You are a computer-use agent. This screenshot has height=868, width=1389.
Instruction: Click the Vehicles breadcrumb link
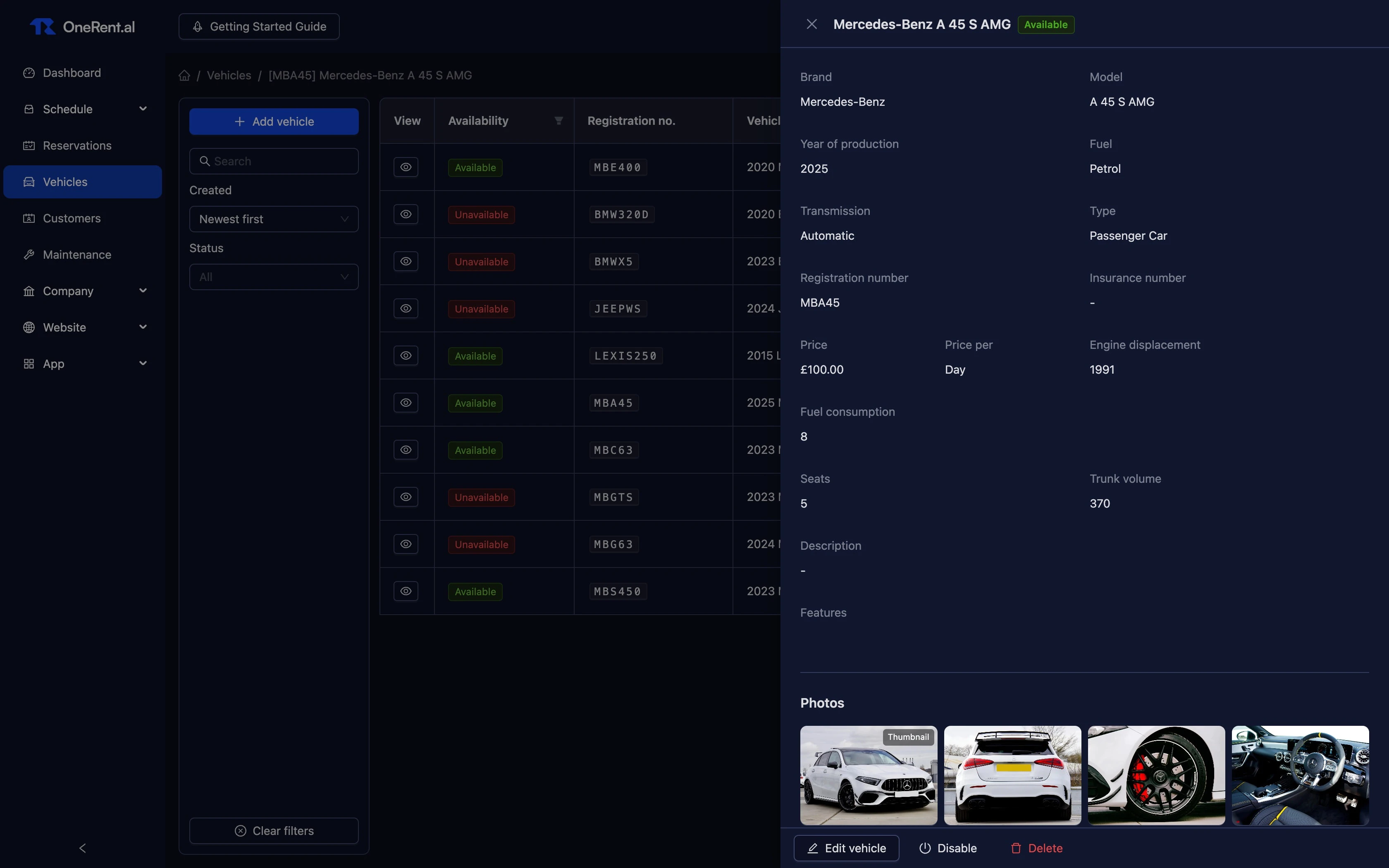229,75
